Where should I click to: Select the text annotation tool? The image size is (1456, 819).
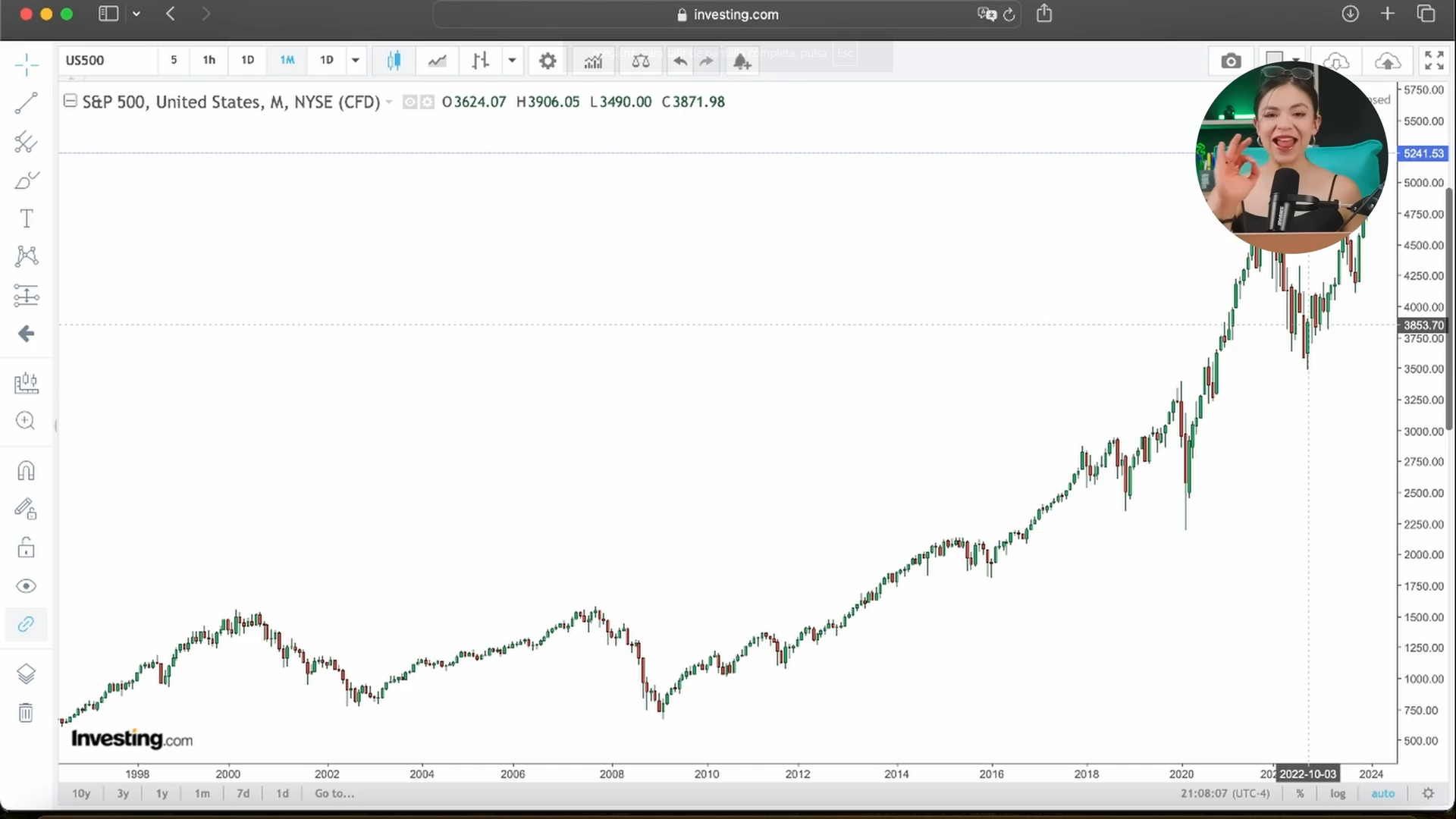click(x=26, y=219)
